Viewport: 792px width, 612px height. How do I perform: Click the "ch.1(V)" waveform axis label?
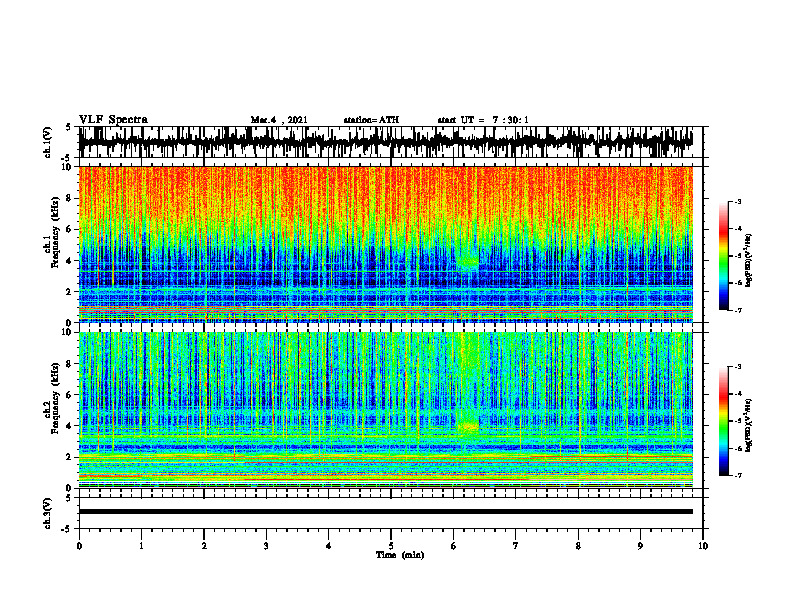tap(48, 142)
